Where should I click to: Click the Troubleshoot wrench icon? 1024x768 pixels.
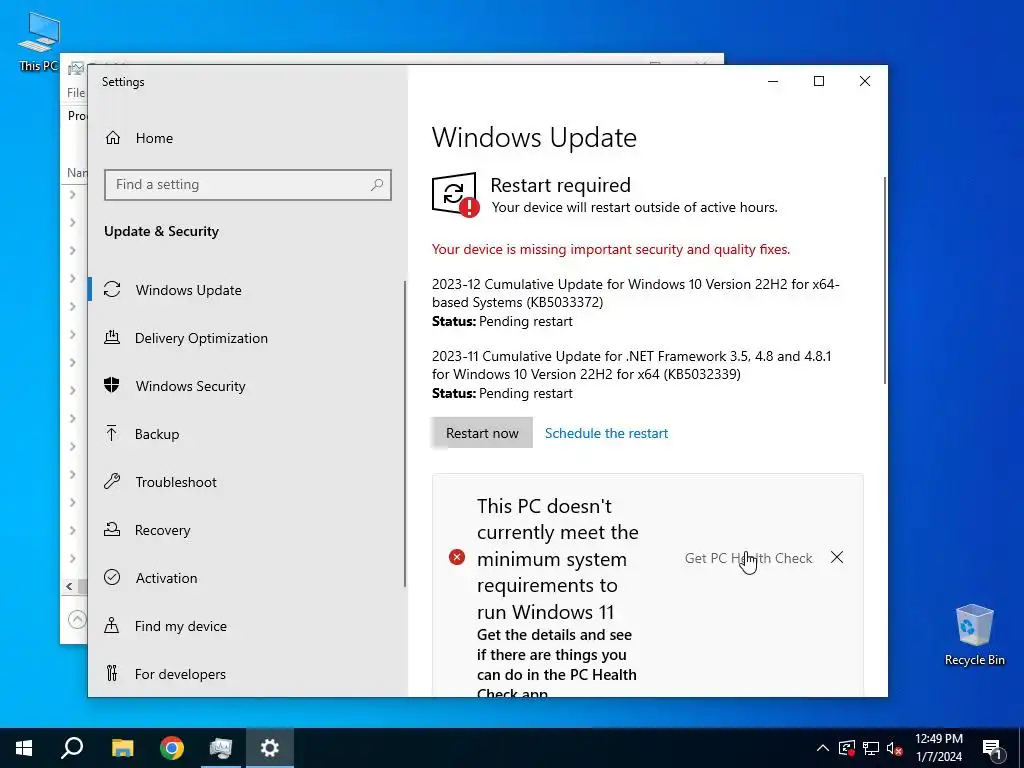point(112,481)
